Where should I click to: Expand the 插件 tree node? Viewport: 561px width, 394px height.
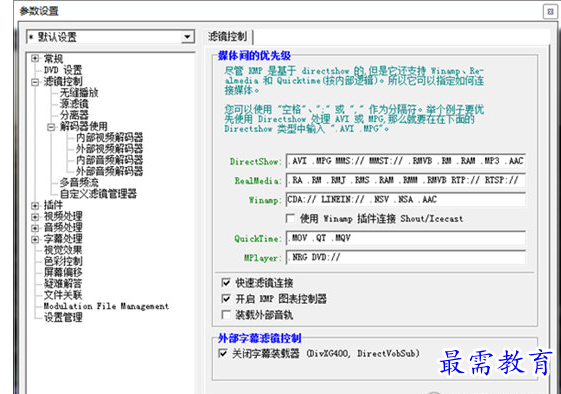tap(35, 205)
